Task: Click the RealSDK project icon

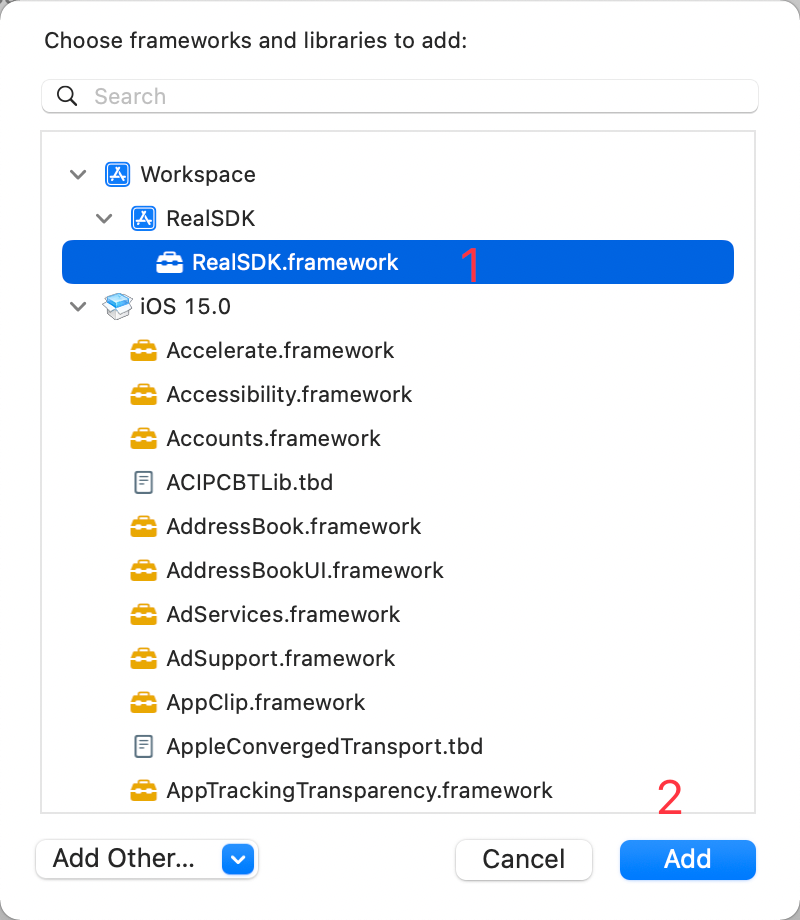Action: click(x=144, y=219)
